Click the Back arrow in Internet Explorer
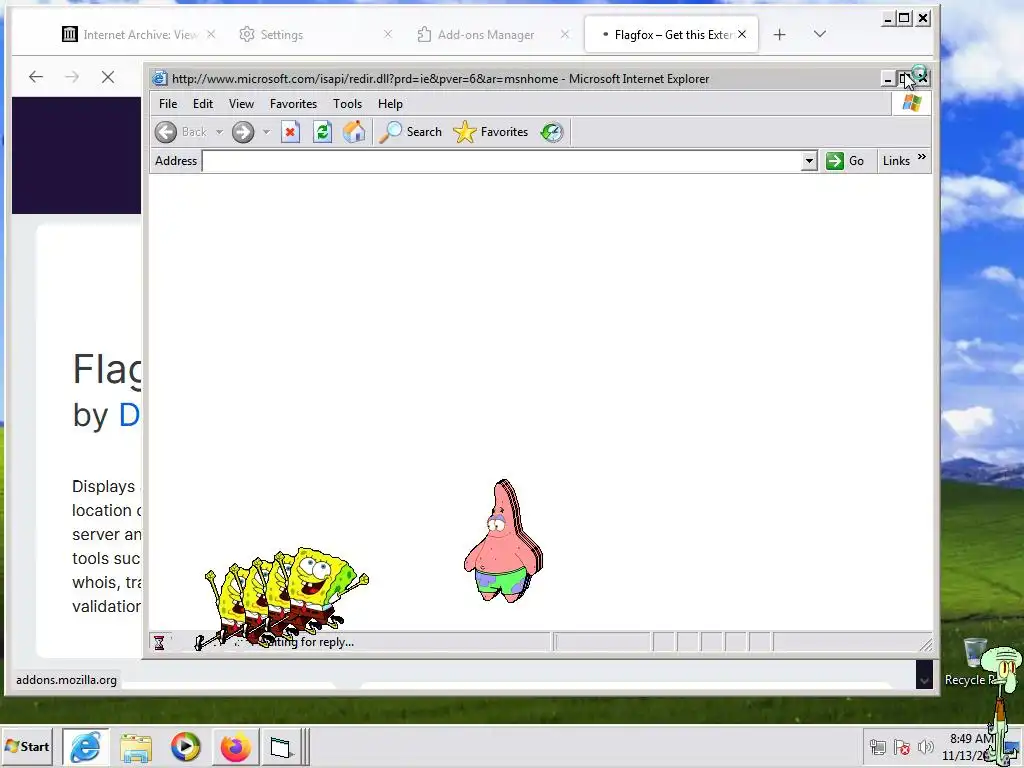This screenshot has width=1024, height=768. point(166,132)
